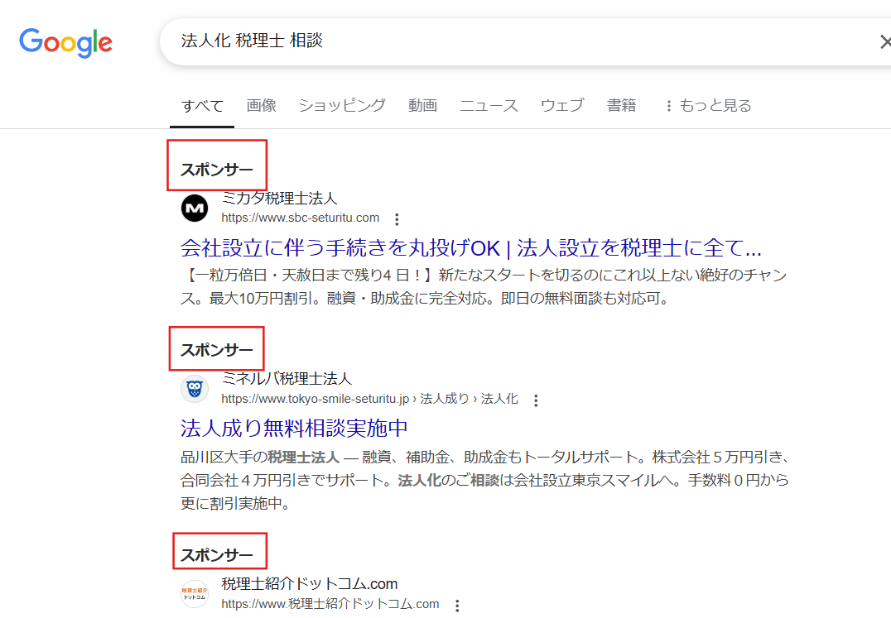This screenshot has width=891, height=618.
Task: Switch to the ニュース tab
Action: tap(488, 105)
